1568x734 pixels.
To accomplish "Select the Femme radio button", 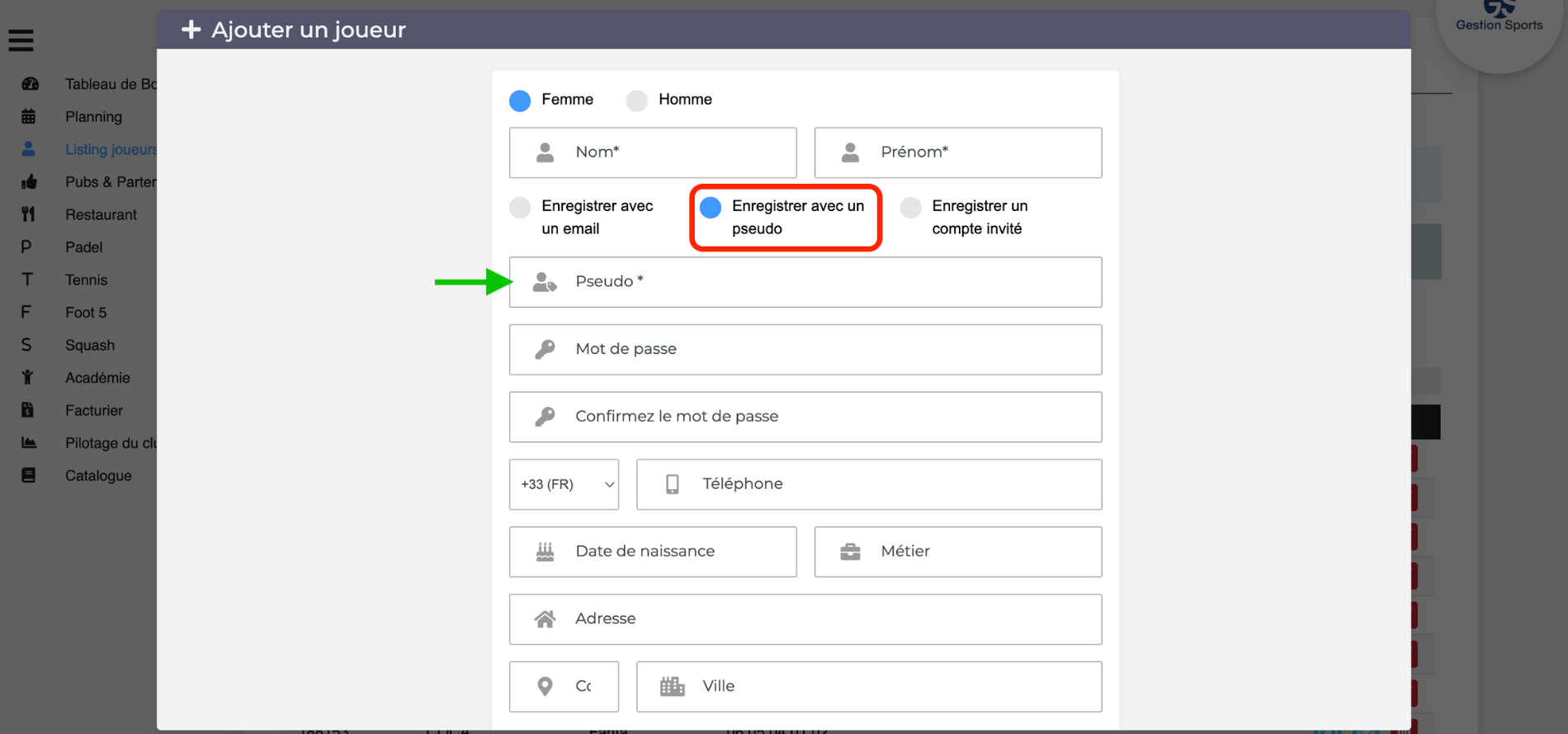I will pyautogui.click(x=520, y=101).
